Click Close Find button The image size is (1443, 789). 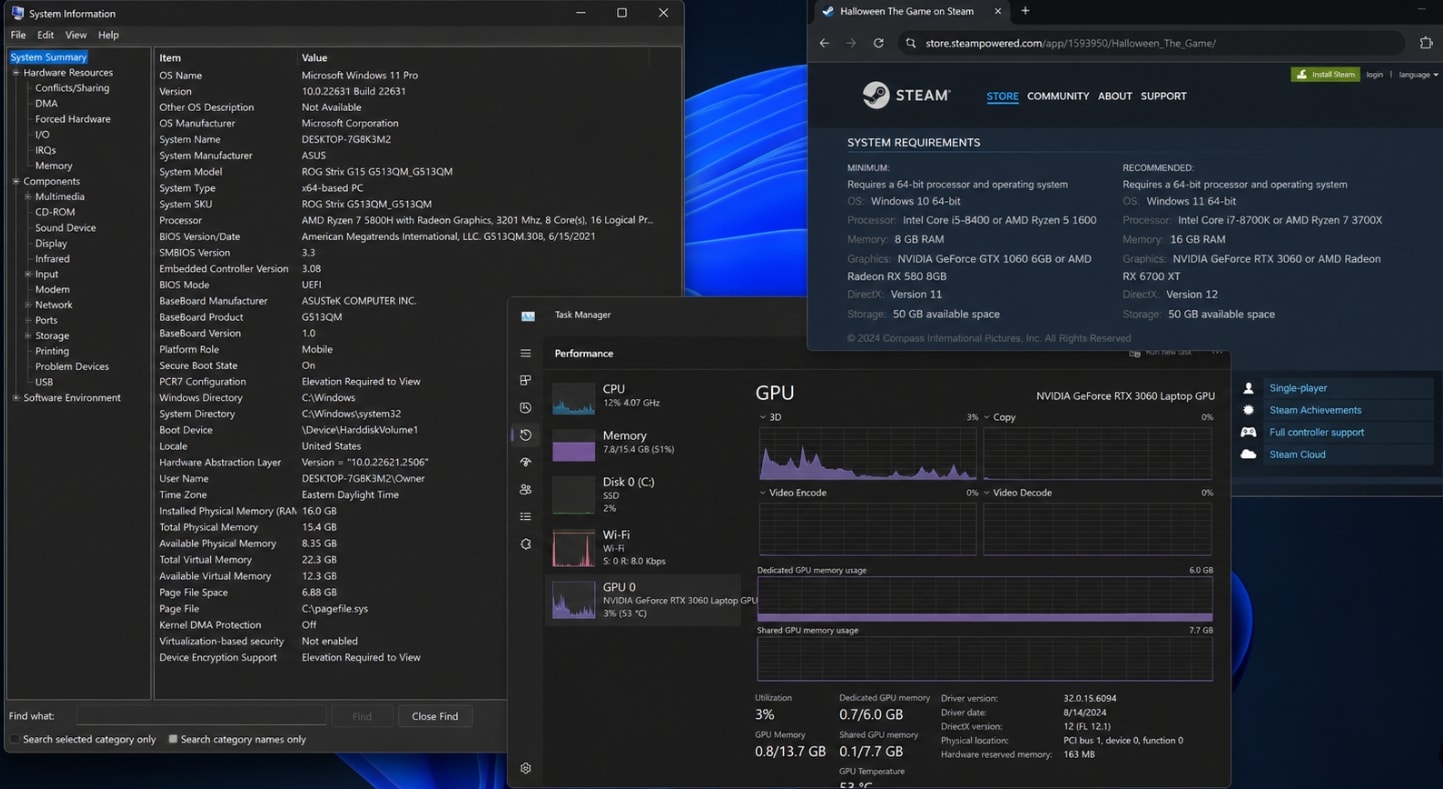[x=435, y=716]
